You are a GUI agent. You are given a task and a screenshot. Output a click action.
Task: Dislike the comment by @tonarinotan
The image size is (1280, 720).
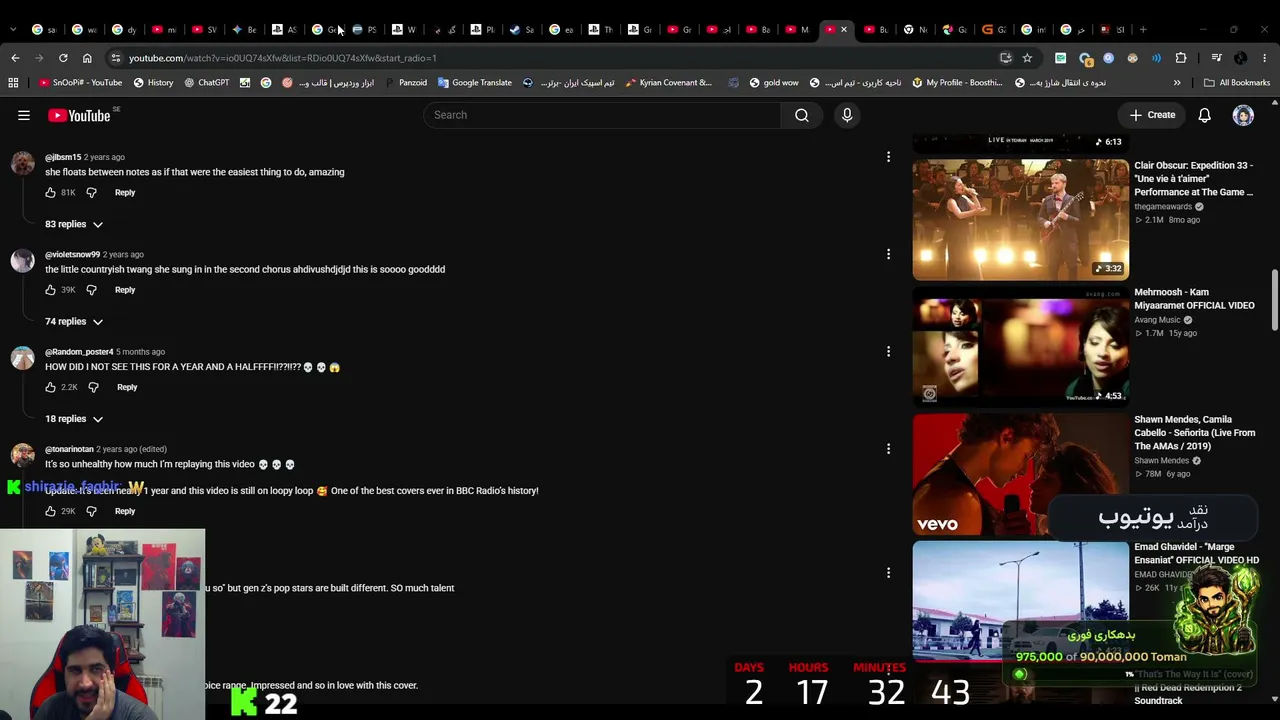tap(91, 511)
